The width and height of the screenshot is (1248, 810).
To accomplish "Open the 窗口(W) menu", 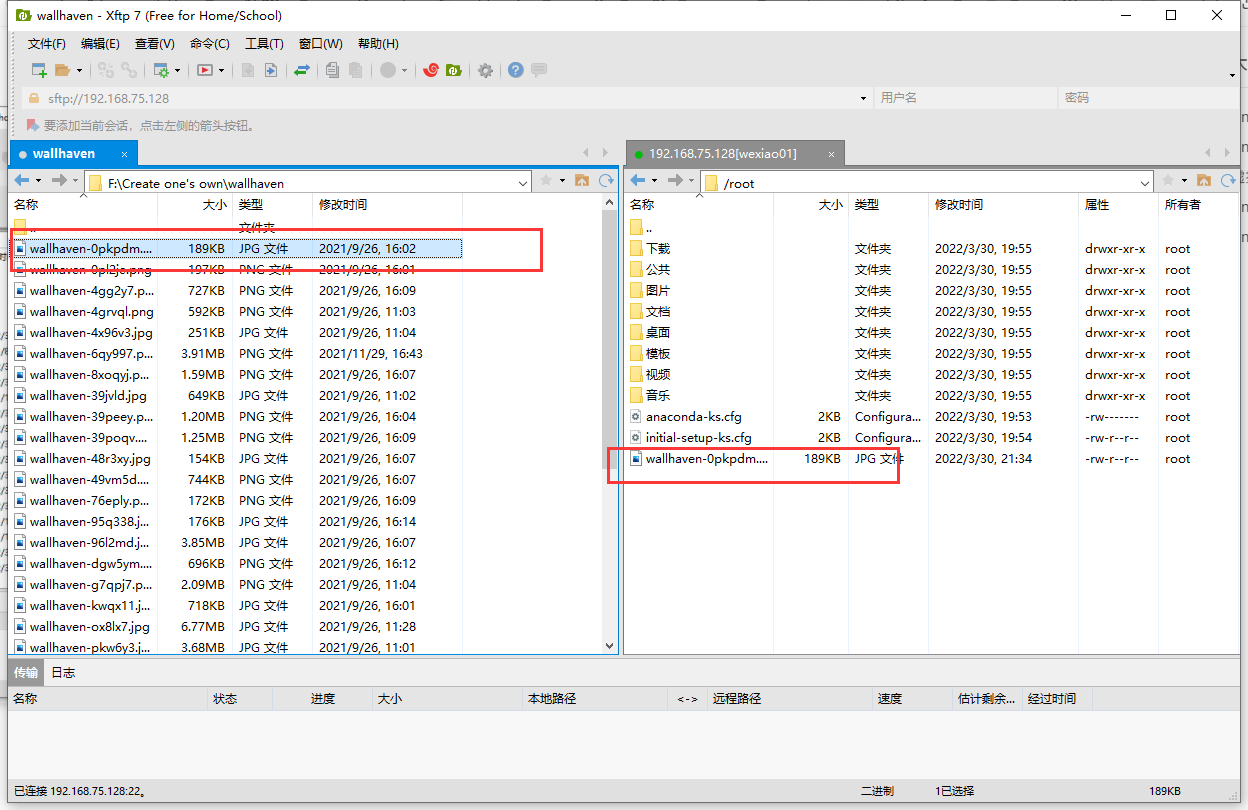I will point(320,44).
